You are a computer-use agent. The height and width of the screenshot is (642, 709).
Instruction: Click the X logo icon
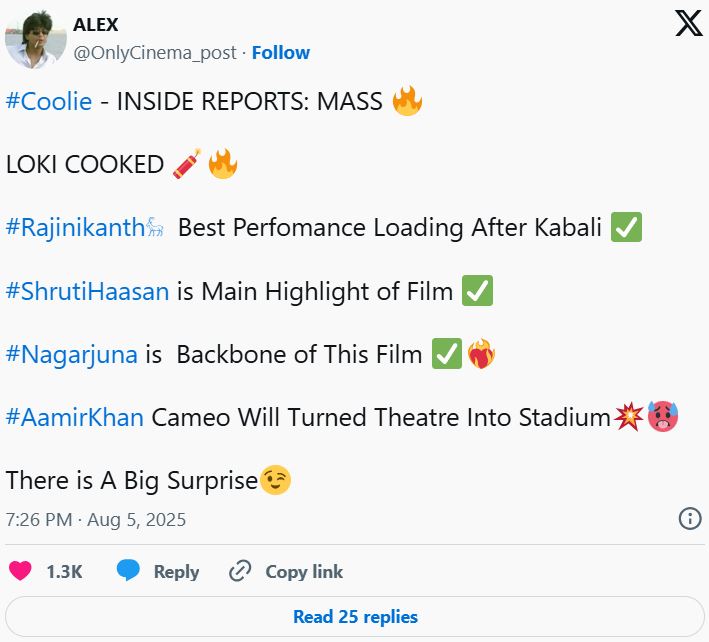689,24
